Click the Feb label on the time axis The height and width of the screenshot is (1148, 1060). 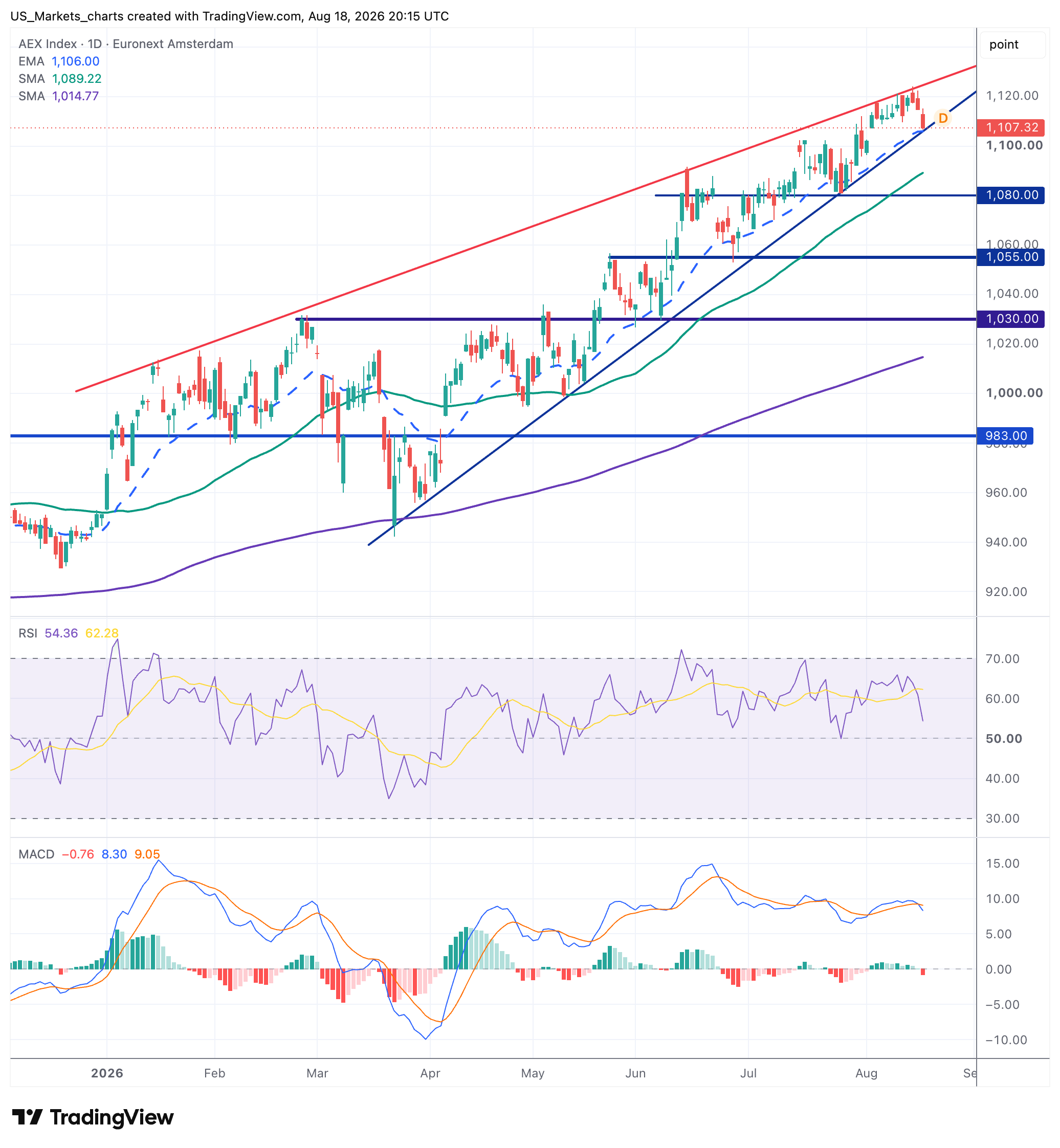click(214, 1073)
